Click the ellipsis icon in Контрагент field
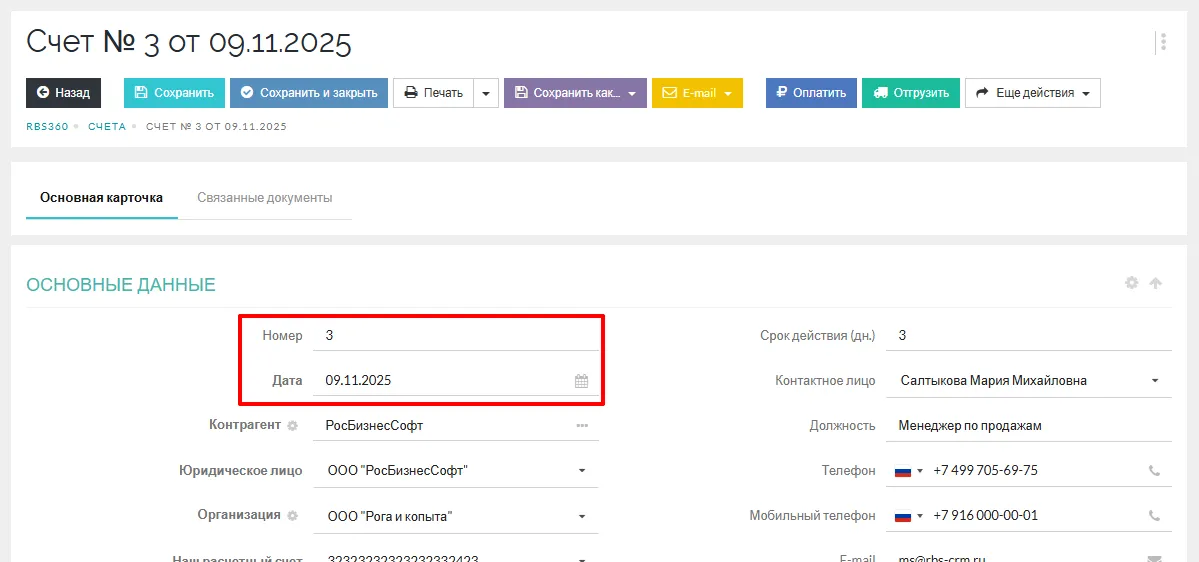This screenshot has width=1199, height=562. click(x=582, y=426)
